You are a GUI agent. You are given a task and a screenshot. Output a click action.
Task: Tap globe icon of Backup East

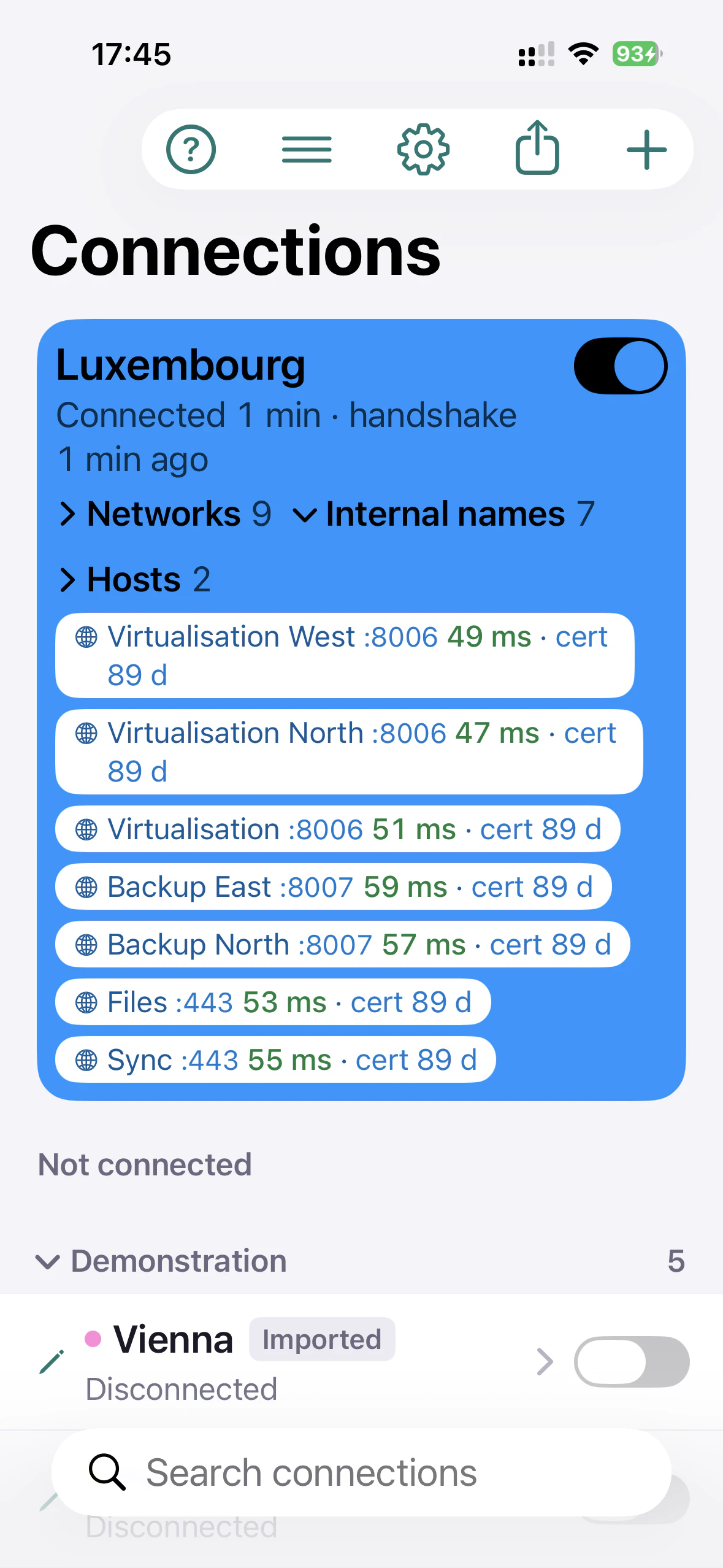(86, 887)
